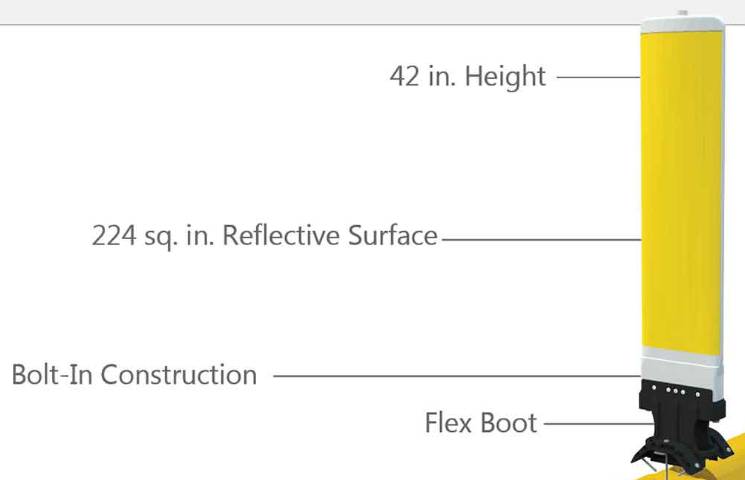Image resolution: width=745 pixels, height=480 pixels.
Task: Click the small nub atop the post cap
Action: click(x=682, y=12)
